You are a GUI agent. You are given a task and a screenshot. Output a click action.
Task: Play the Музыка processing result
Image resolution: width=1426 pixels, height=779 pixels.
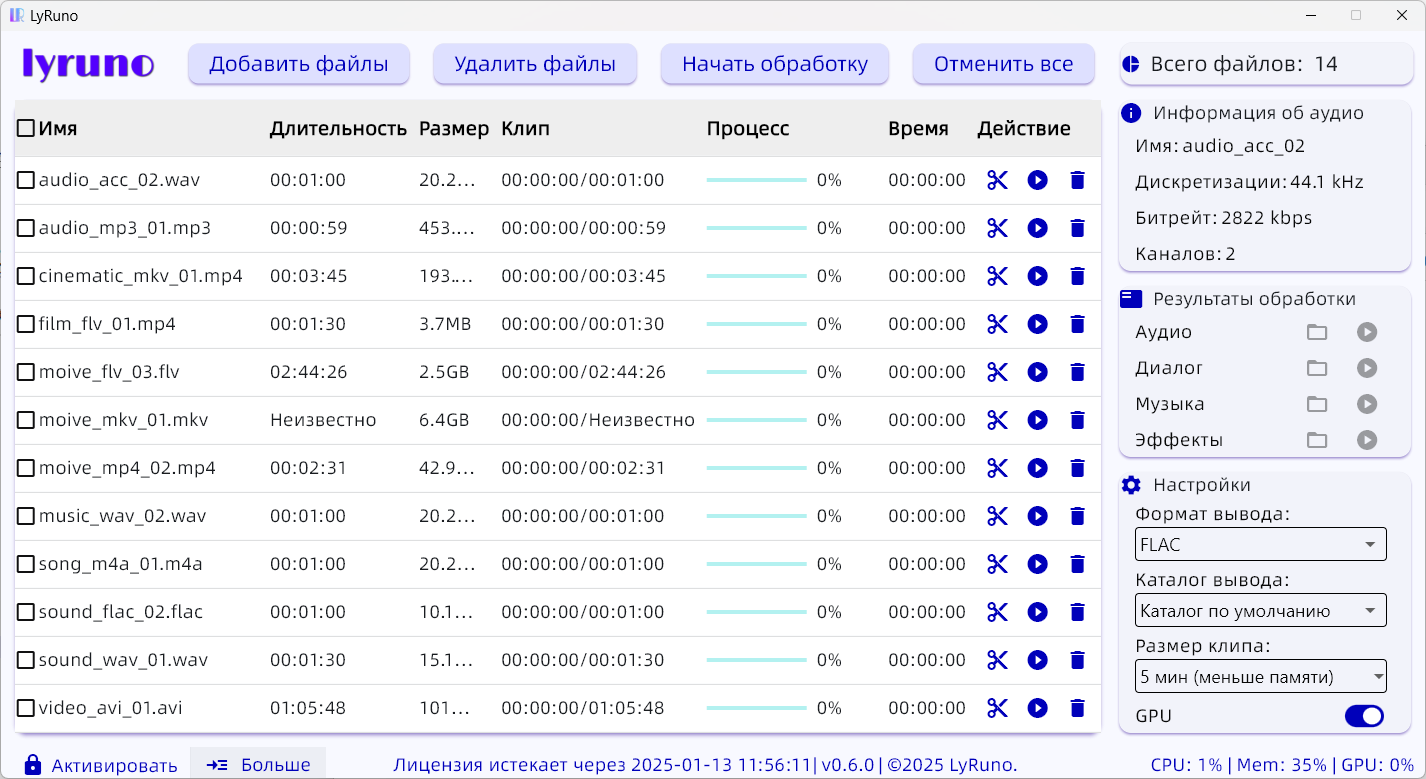pyautogui.click(x=1367, y=404)
